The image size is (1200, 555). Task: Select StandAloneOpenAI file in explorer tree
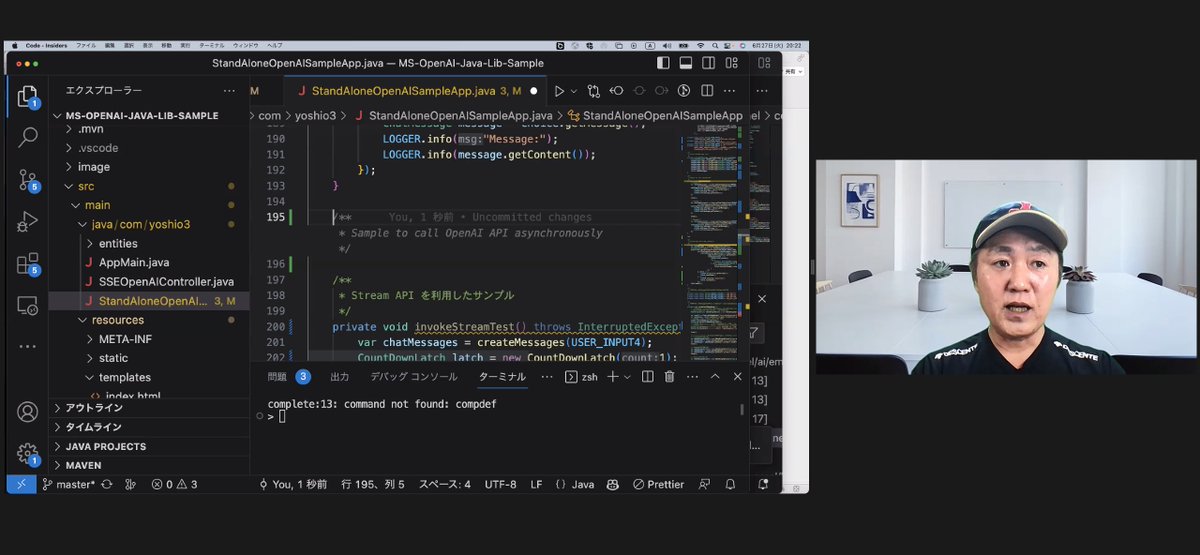click(148, 300)
